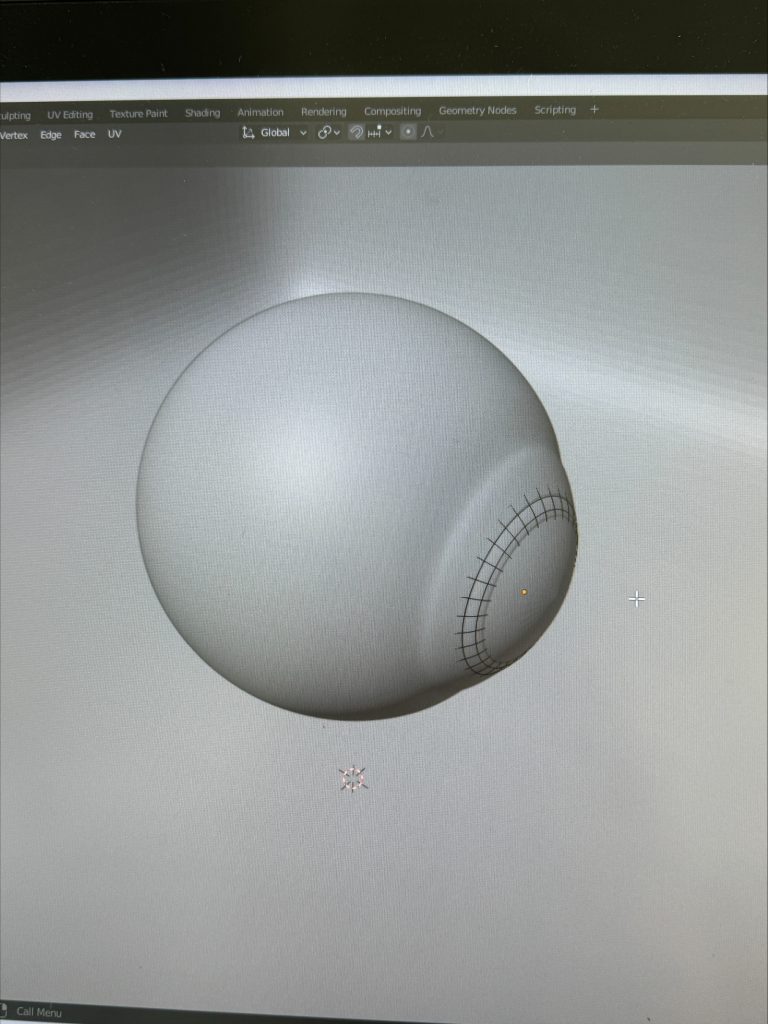
Task: Open the Rendering workspace tab
Action: coord(324,112)
